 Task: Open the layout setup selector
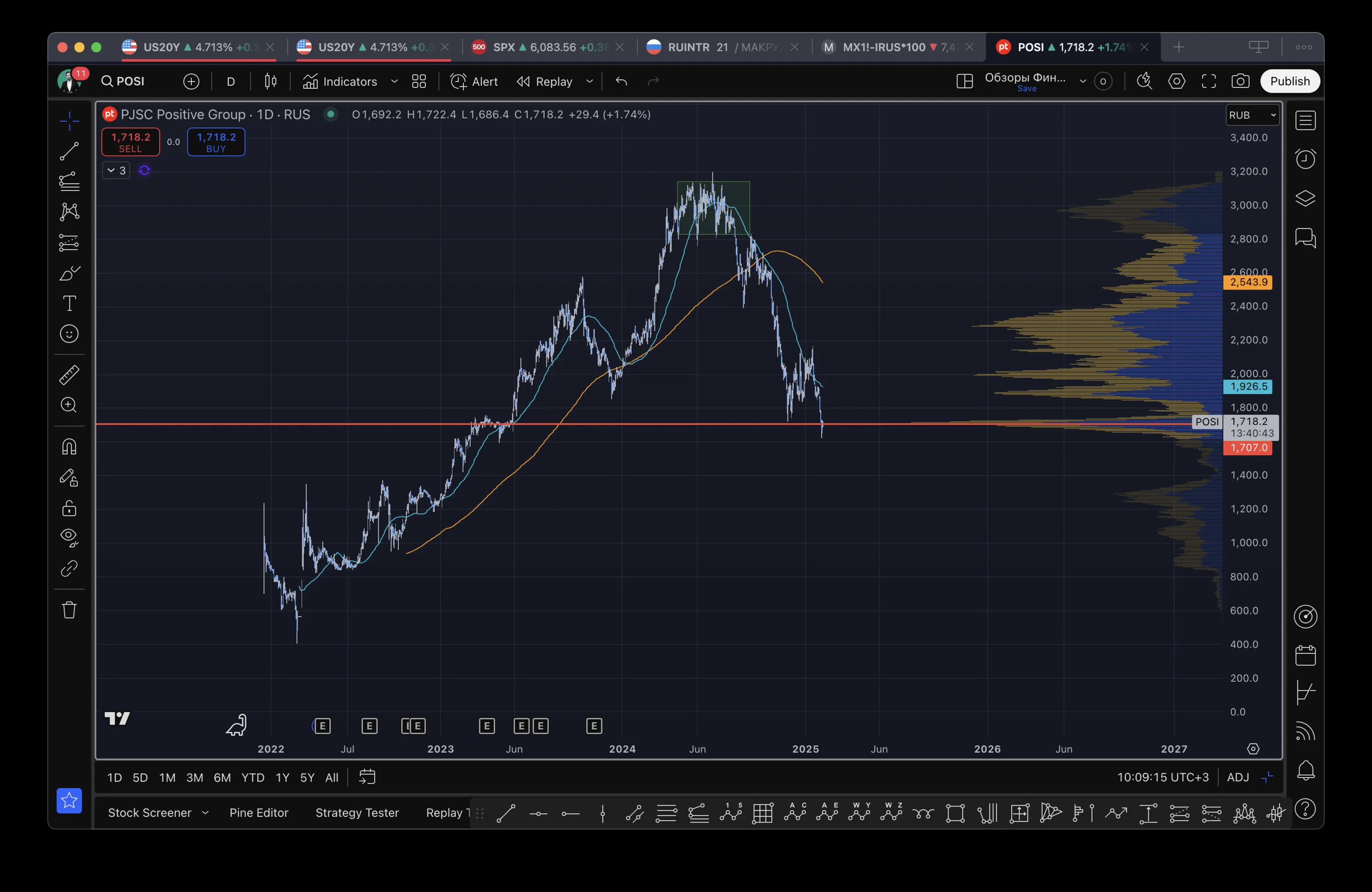click(x=965, y=81)
